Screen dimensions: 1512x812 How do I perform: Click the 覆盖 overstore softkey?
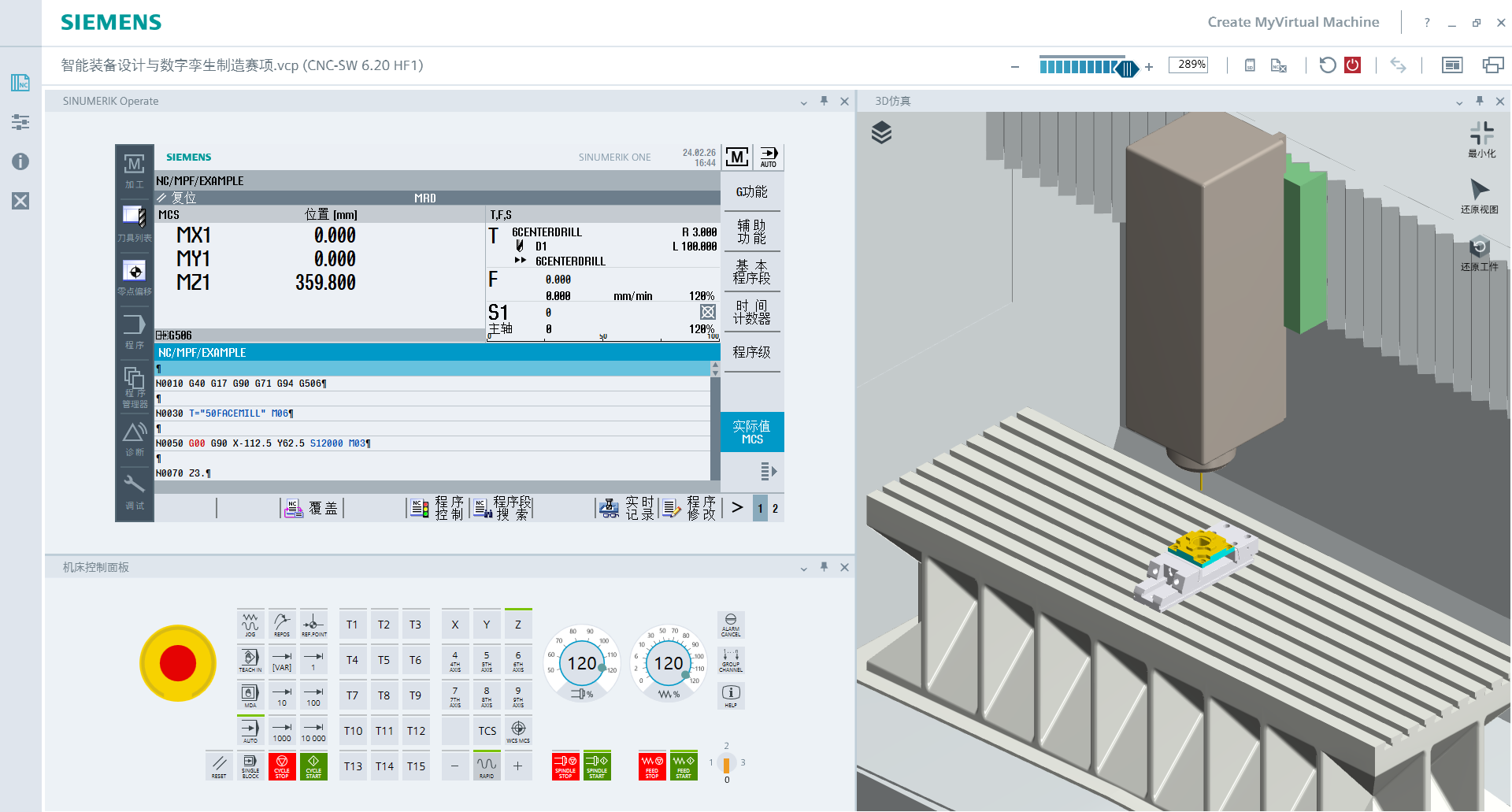(x=312, y=509)
